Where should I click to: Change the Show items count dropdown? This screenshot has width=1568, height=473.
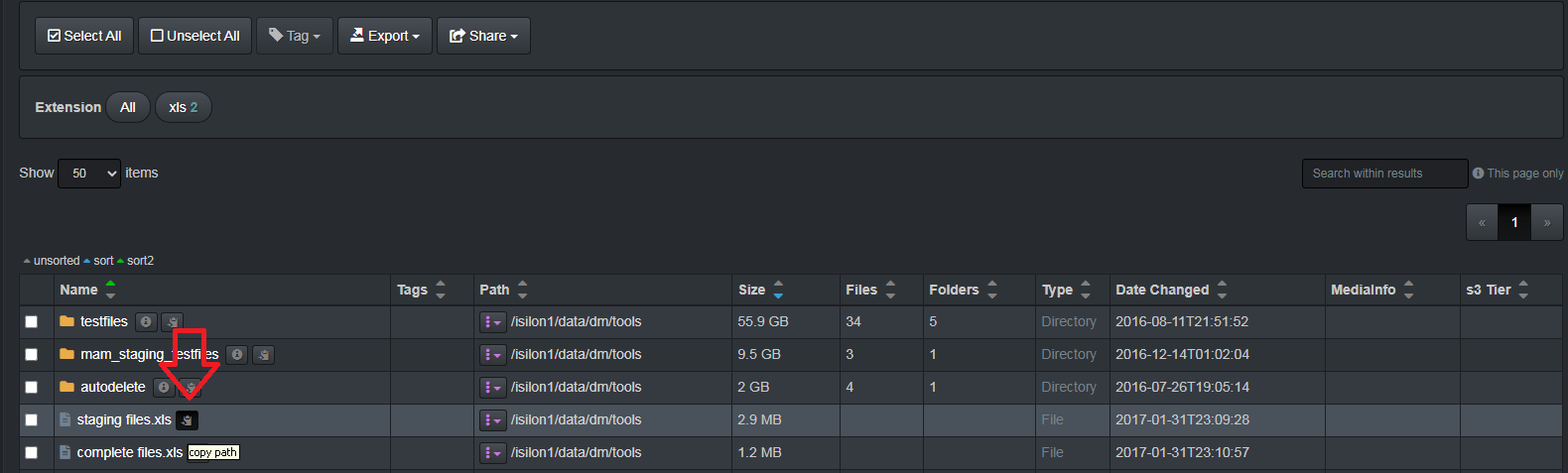point(89,173)
